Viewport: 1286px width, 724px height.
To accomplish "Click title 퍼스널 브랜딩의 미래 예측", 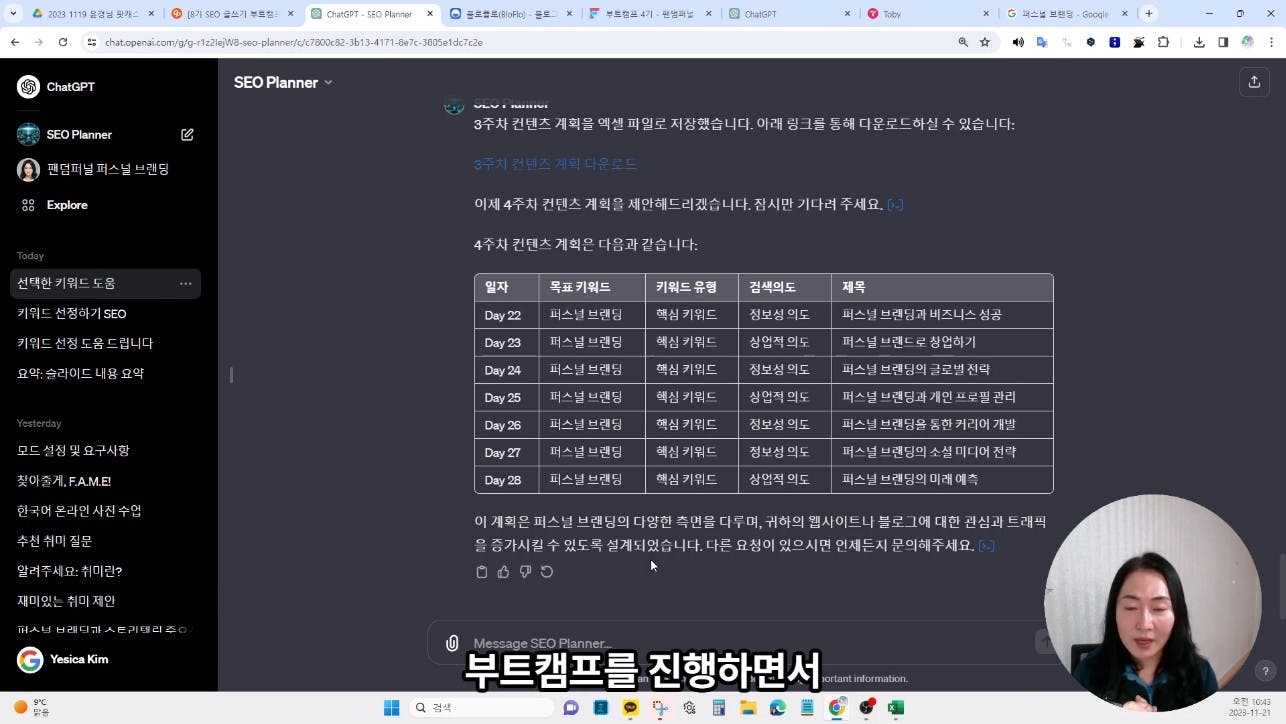I will click(910, 479).
